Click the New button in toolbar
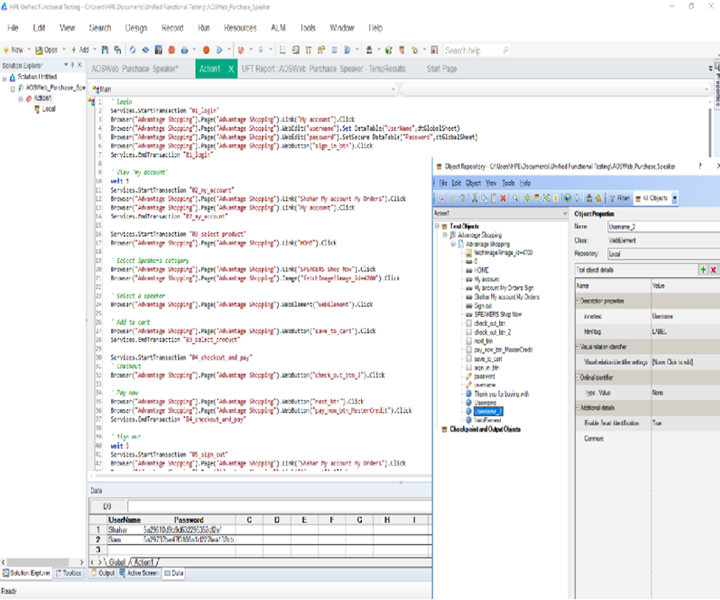Screen dimensions: 720x600 pyautogui.click(x=13, y=50)
